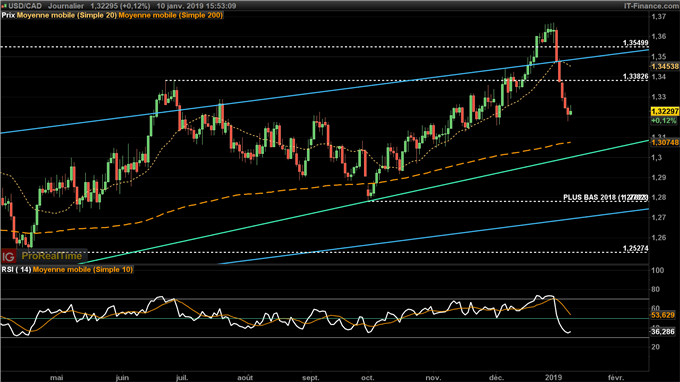Click the ProRealTime watermark logo
The height and width of the screenshot is (382, 680).
(x=52, y=256)
